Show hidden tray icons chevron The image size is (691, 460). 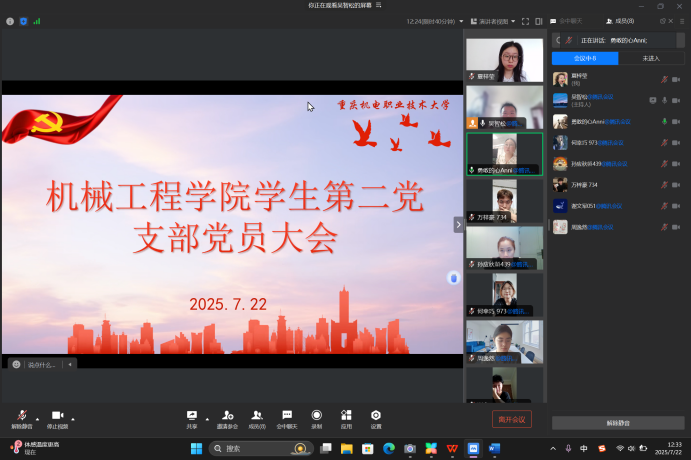553,449
